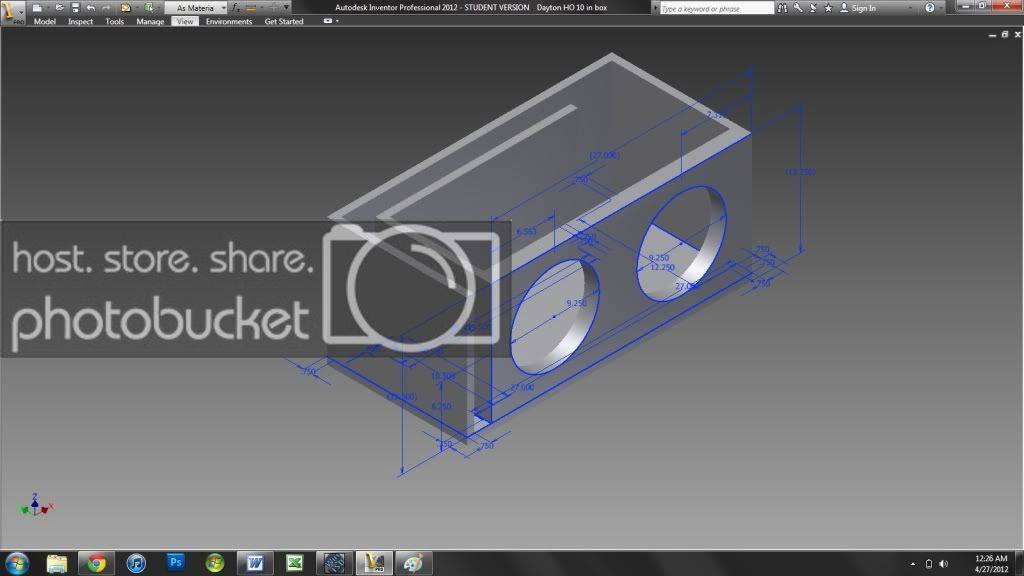Click the right speaker hole cutout in model
1024x576 pixels.
pos(681,244)
